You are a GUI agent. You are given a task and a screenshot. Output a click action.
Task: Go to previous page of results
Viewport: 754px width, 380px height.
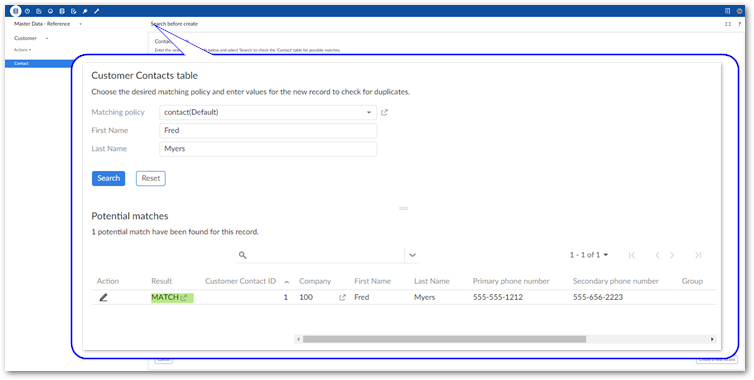pos(657,255)
